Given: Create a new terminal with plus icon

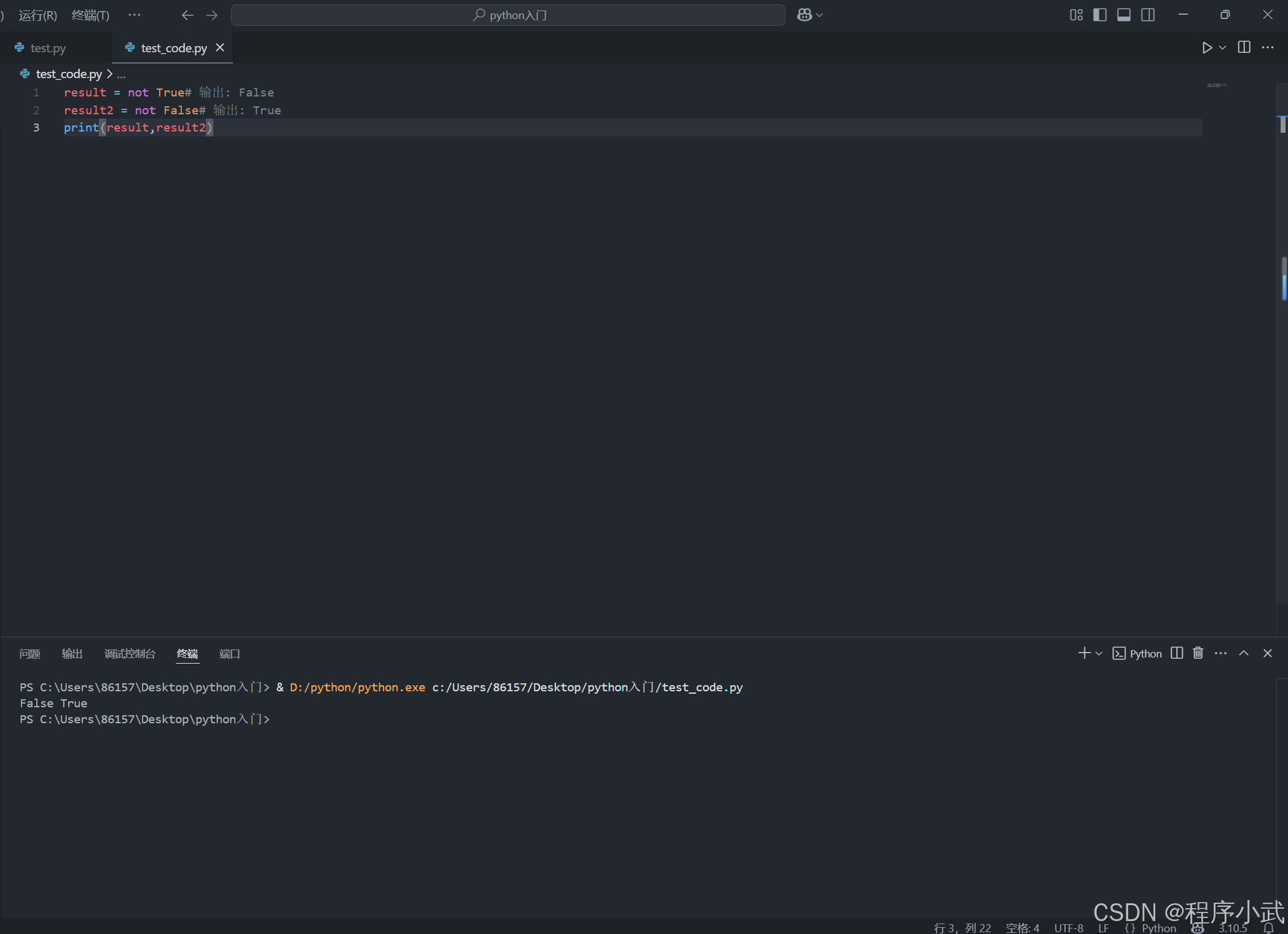Looking at the screenshot, I should 1084,653.
